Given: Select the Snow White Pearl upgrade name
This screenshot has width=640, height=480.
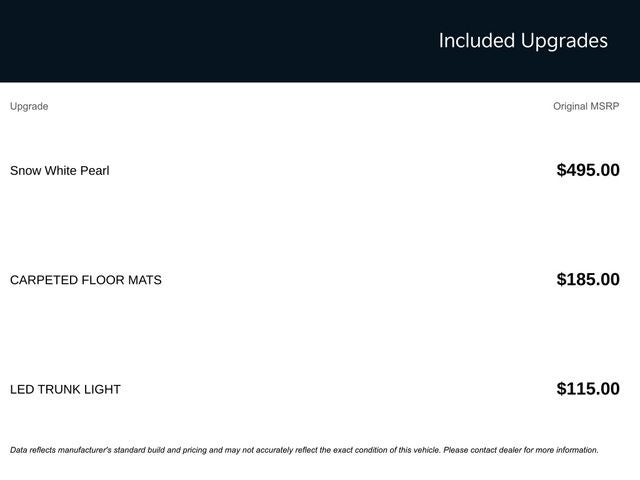Looking at the screenshot, I should pos(60,171).
